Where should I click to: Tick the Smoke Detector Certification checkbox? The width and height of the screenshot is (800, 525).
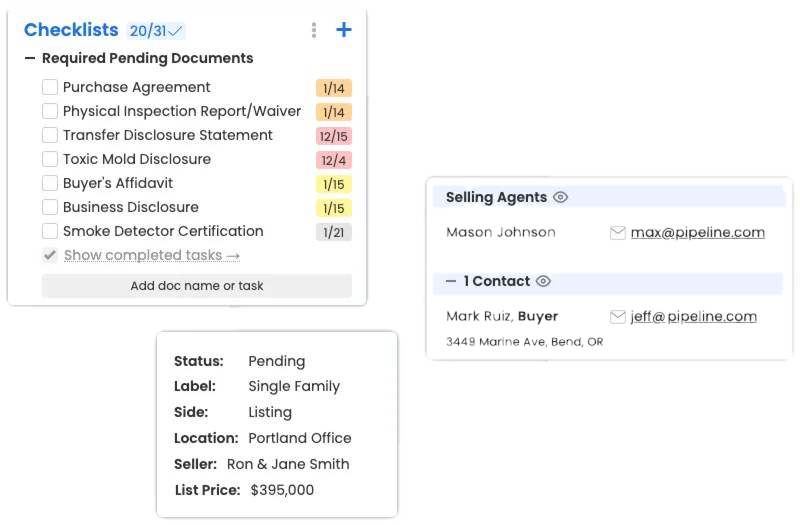pyautogui.click(x=50, y=231)
